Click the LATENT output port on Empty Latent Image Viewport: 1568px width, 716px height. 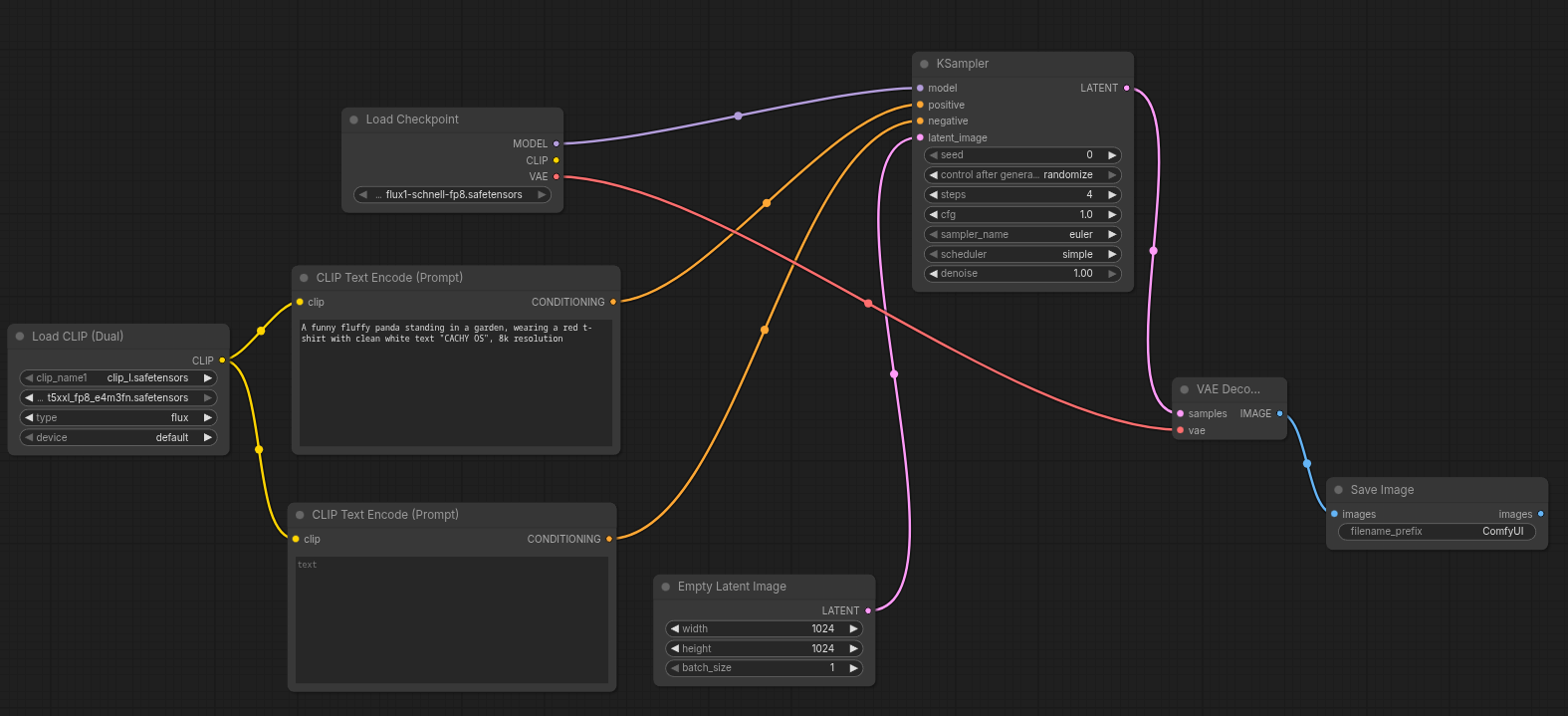click(868, 610)
